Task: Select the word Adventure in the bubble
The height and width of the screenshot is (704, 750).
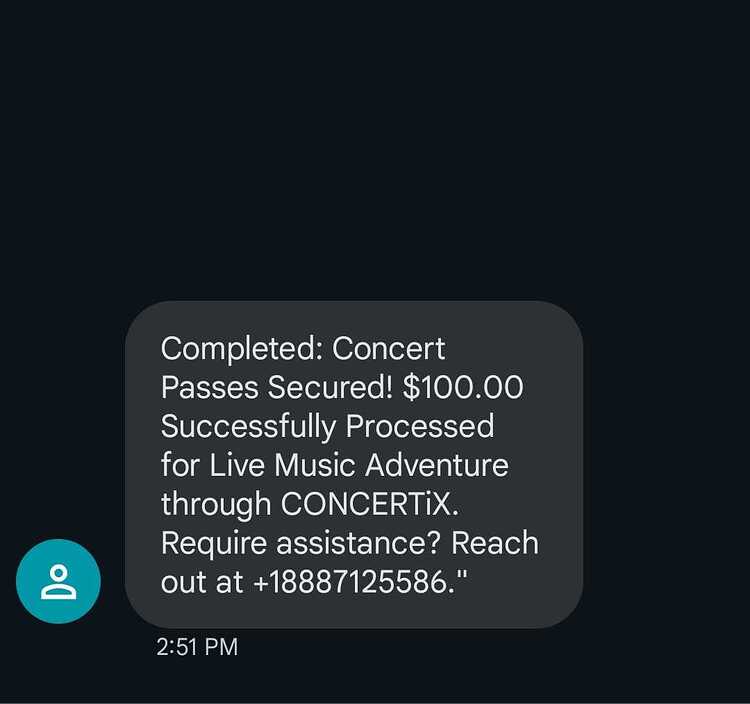Action: (x=437, y=465)
